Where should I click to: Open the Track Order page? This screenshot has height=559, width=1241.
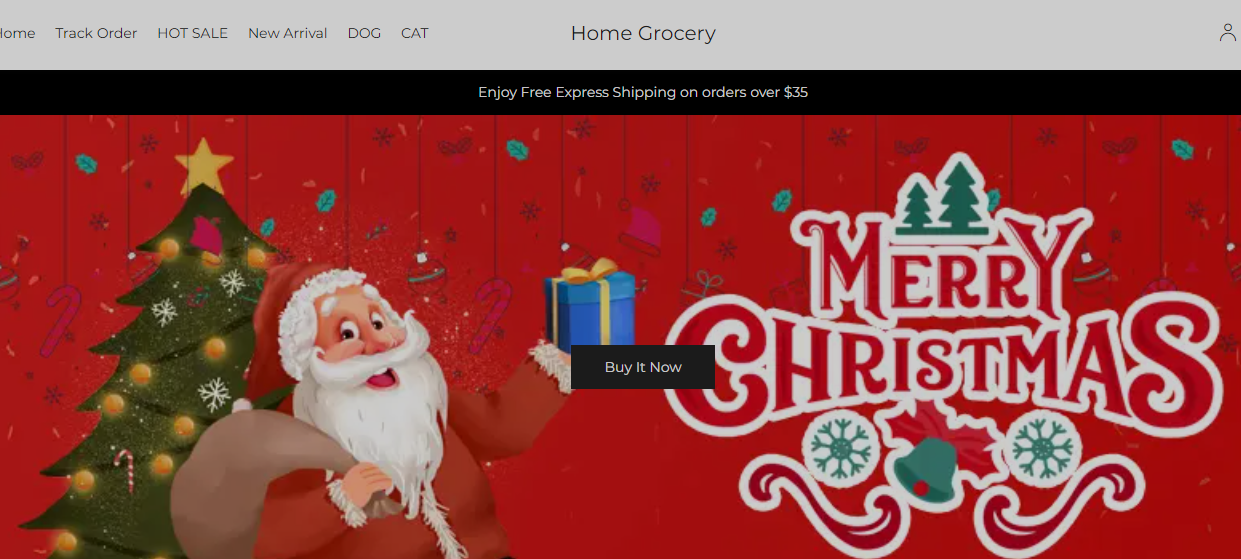[96, 33]
